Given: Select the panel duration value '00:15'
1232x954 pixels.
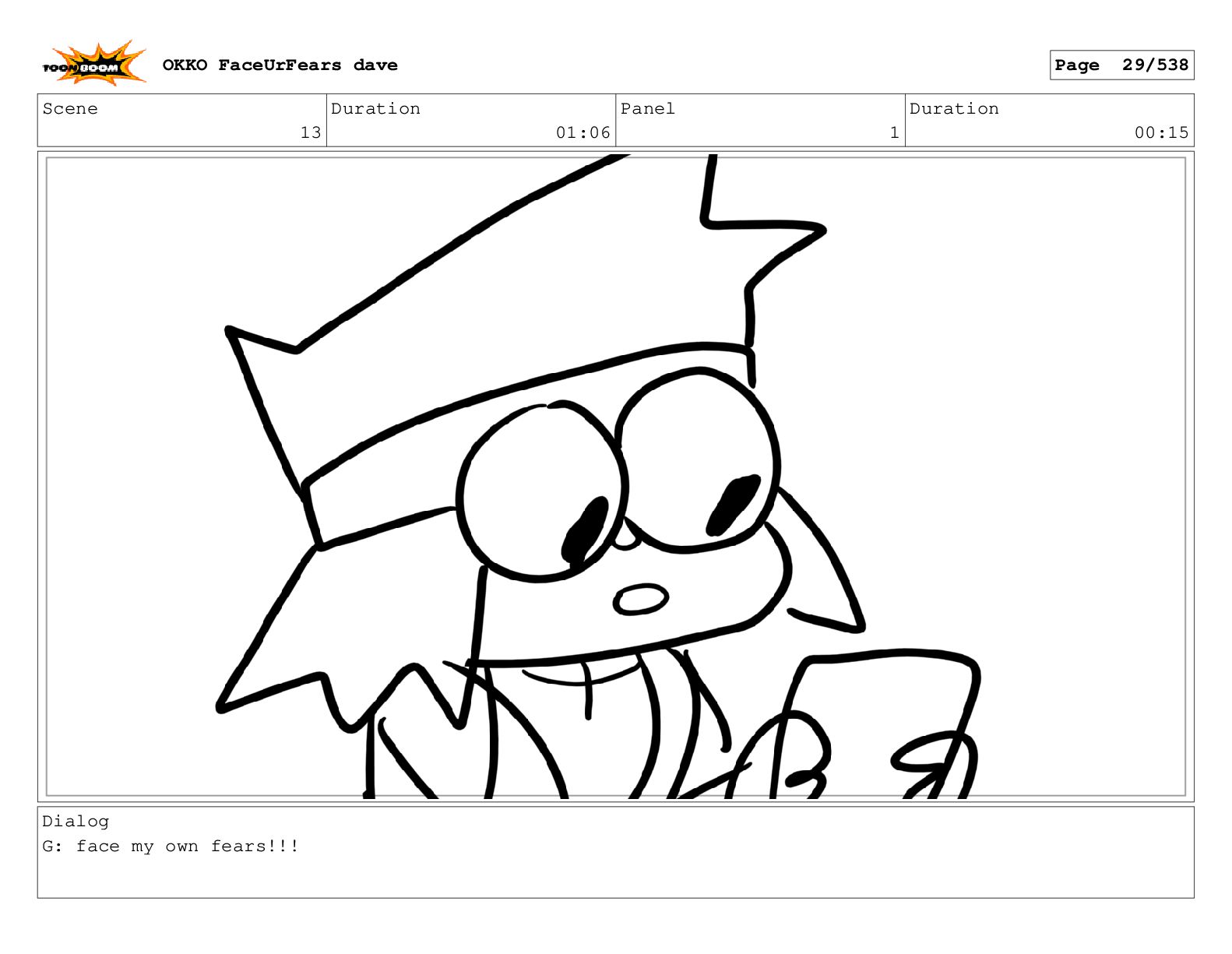Looking at the screenshot, I should click(x=1161, y=132).
